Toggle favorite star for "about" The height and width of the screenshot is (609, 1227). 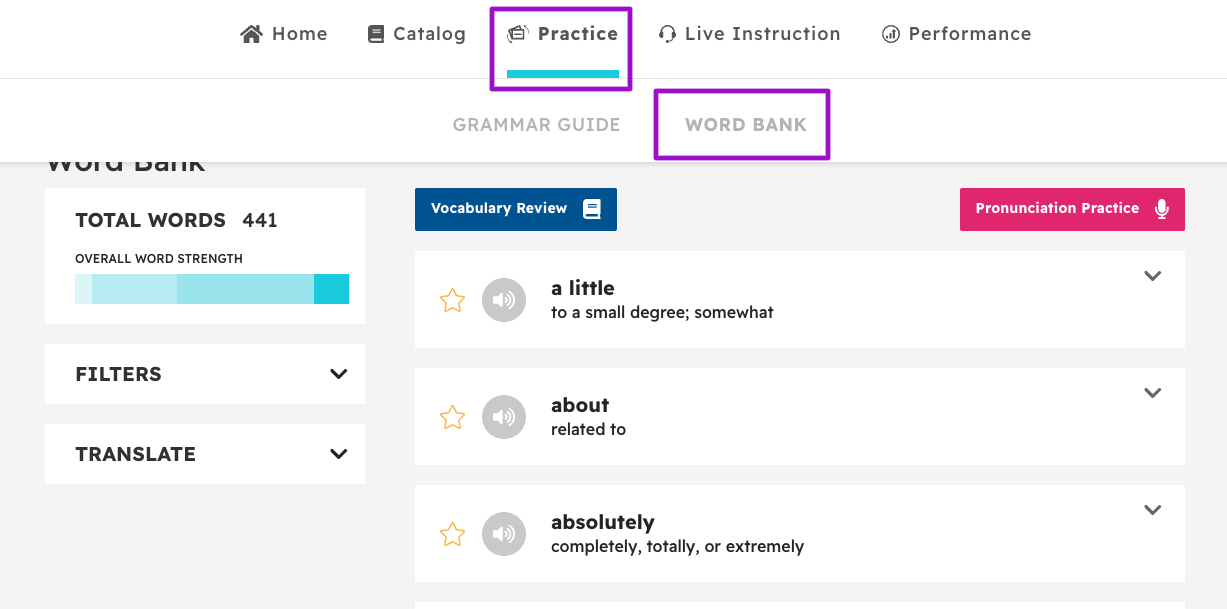tap(453, 417)
